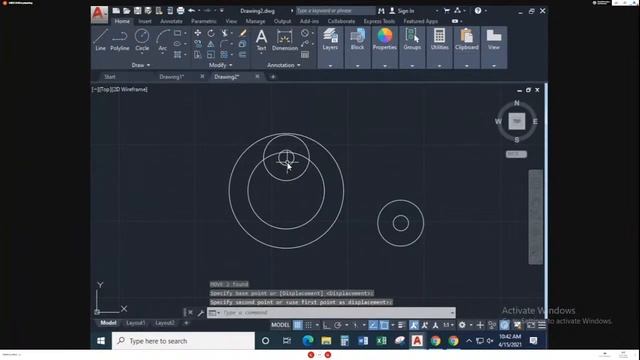Switch to the Layout1 tab
Image resolution: width=640 pixels, height=360 pixels.
pos(136,323)
